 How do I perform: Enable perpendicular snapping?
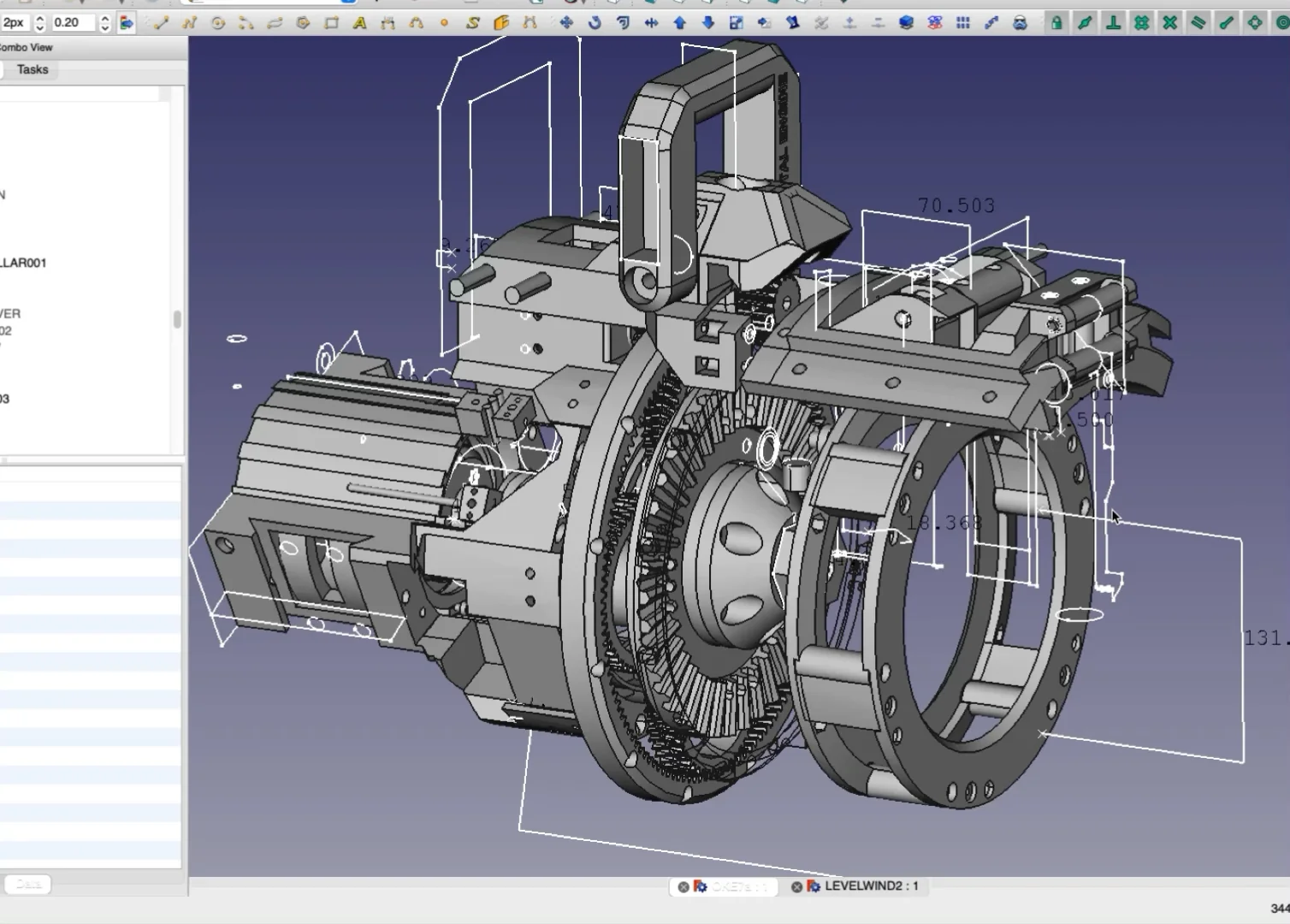click(1114, 22)
